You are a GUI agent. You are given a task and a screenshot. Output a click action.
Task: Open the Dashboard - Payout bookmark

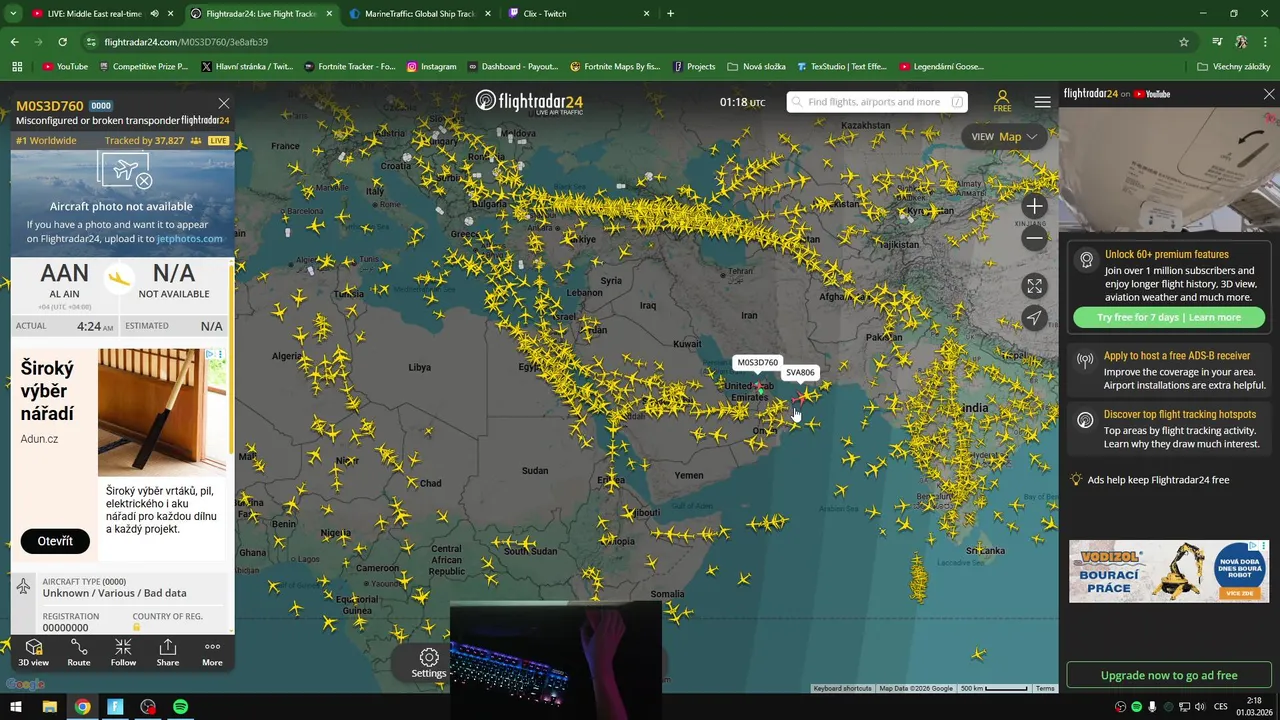tap(512, 67)
